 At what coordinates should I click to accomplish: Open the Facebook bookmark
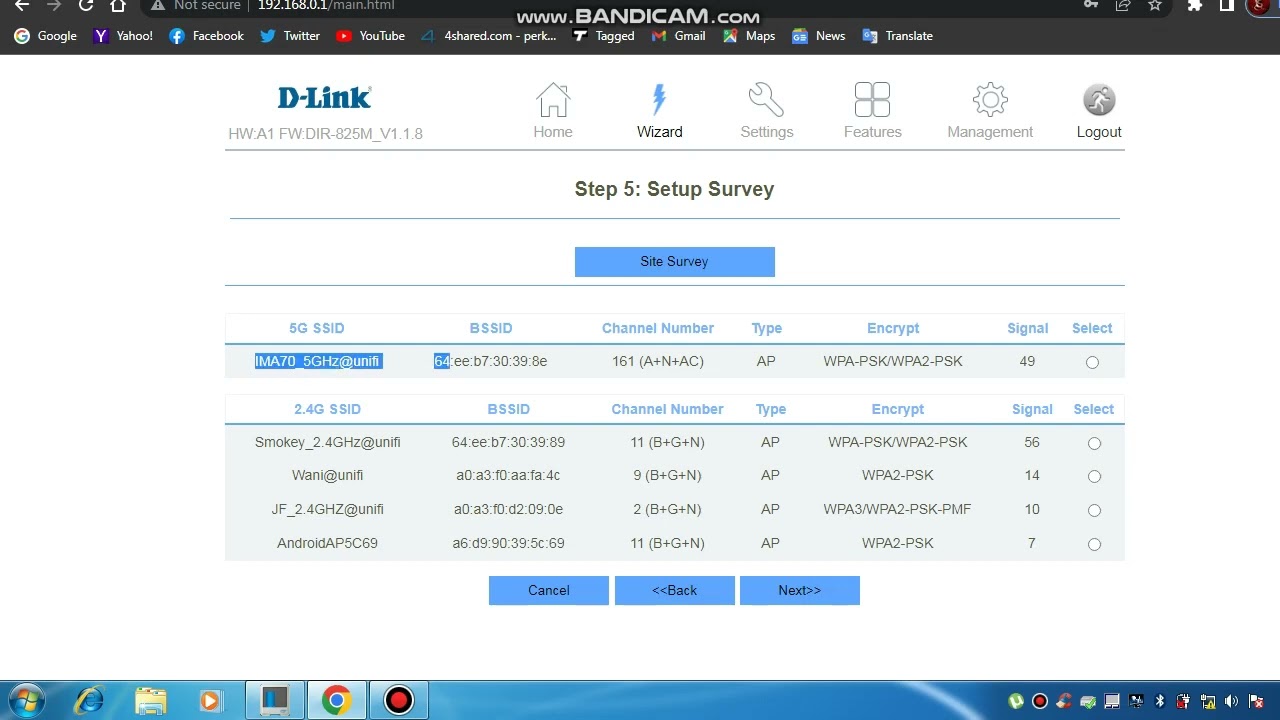(x=206, y=36)
